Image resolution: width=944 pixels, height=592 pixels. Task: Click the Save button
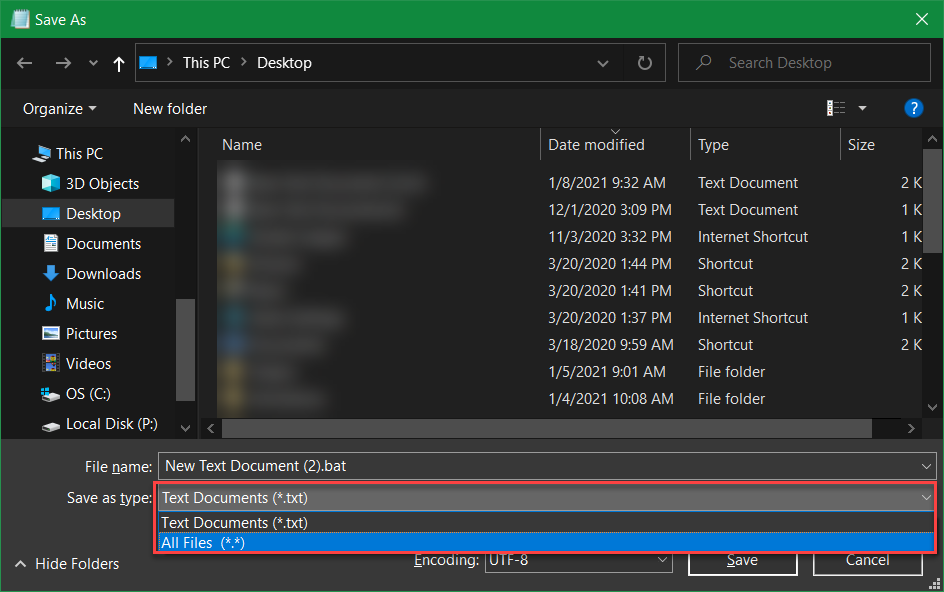[x=742, y=560]
